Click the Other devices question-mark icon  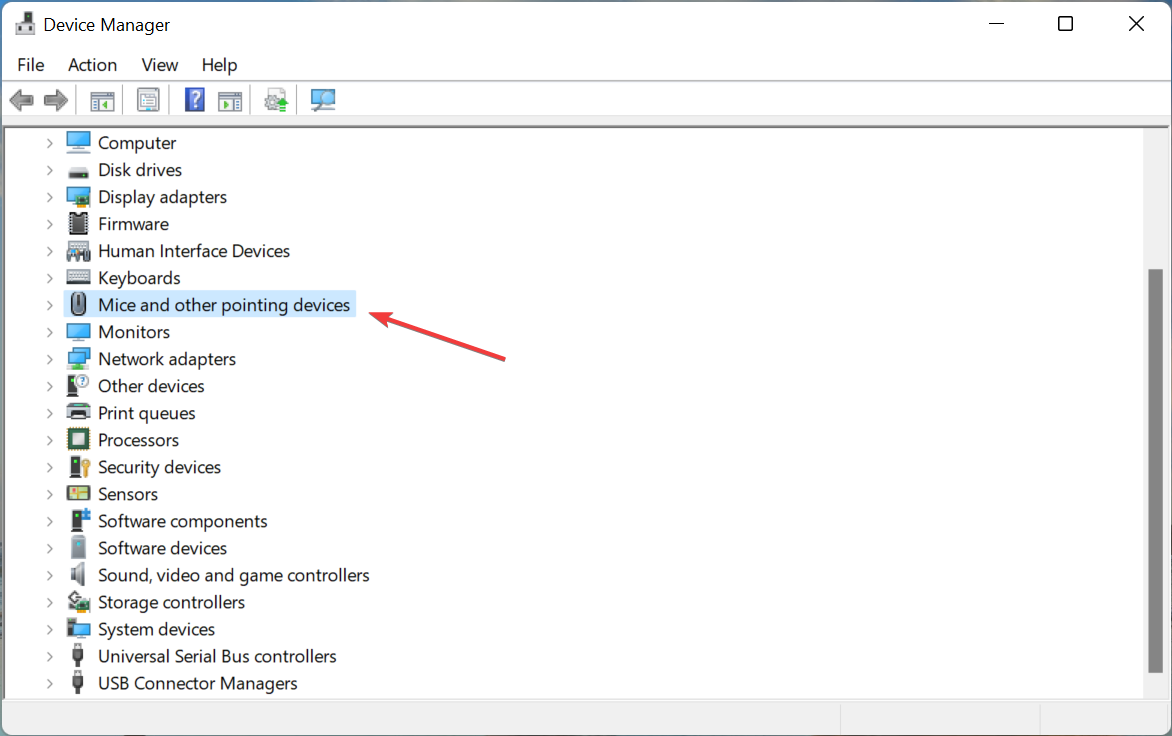[78, 386]
